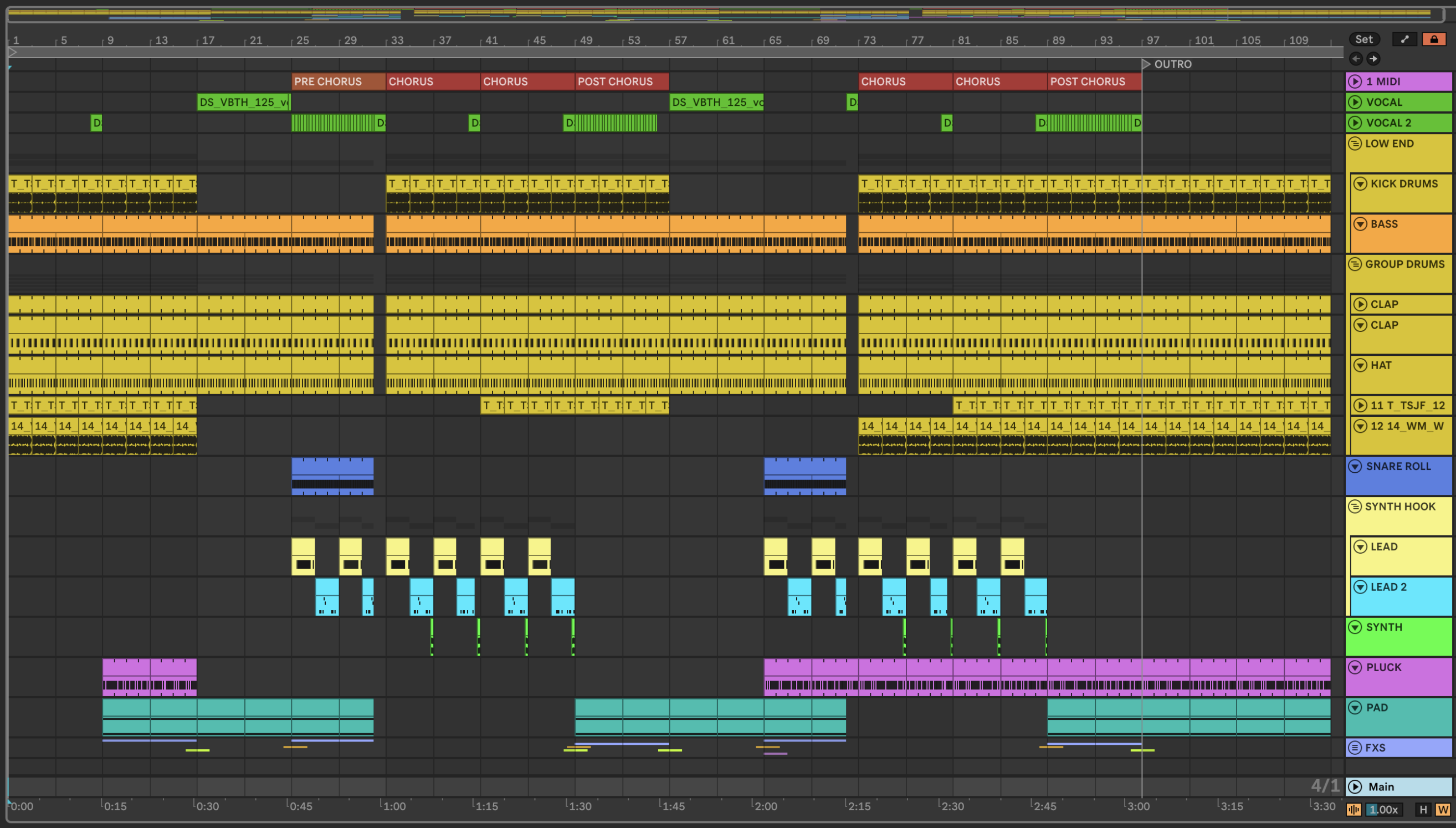Click the Main track play icon
The width and height of the screenshot is (1456, 828).
pos(1355,786)
